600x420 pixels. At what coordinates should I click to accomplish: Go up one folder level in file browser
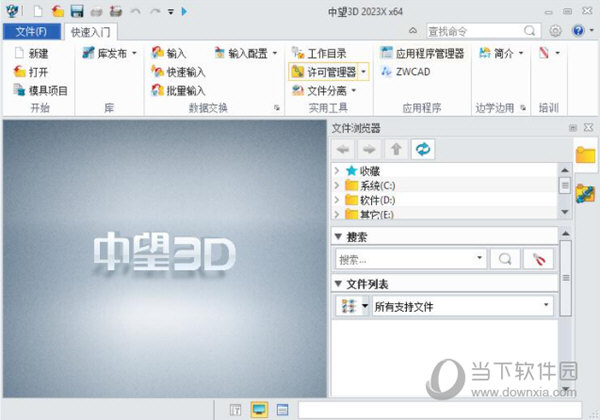coord(396,149)
